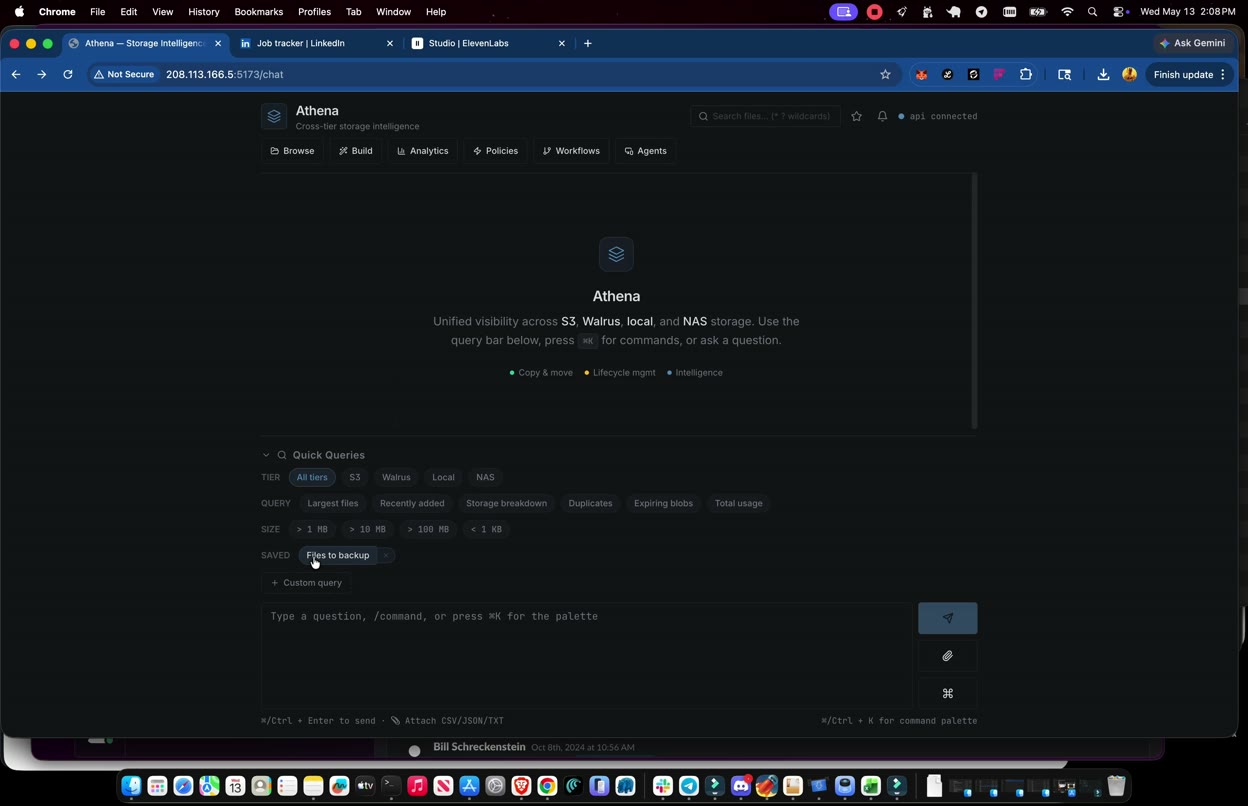The height and width of the screenshot is (806, 1248).
Task: Run the Total usage query
Action: [738, 504]
